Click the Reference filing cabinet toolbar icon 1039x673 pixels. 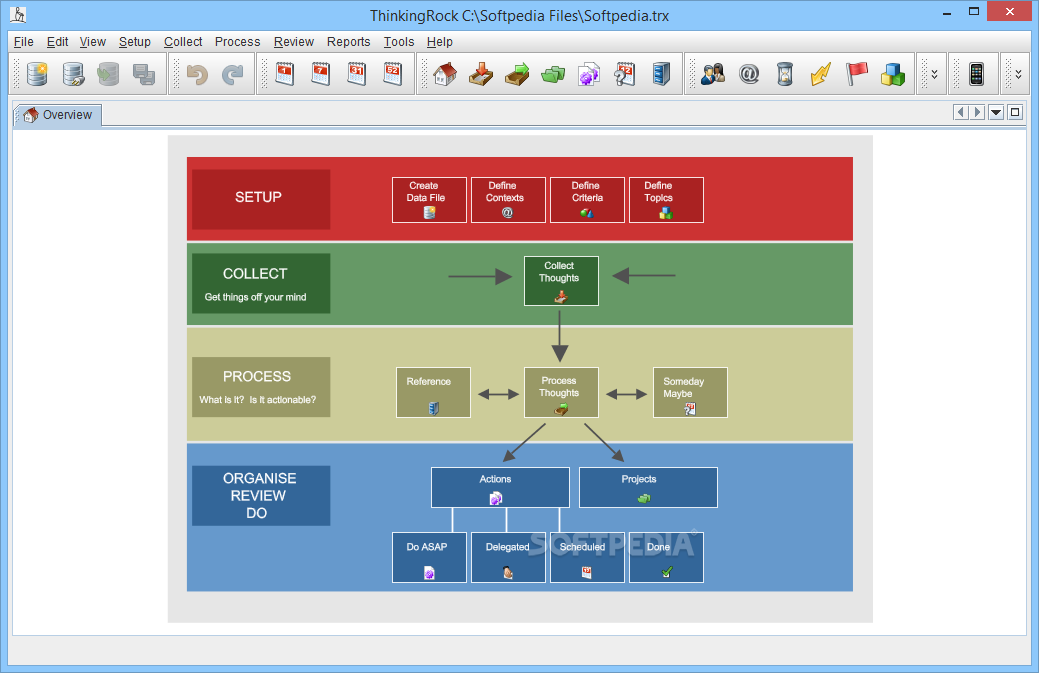coord(661,74)
